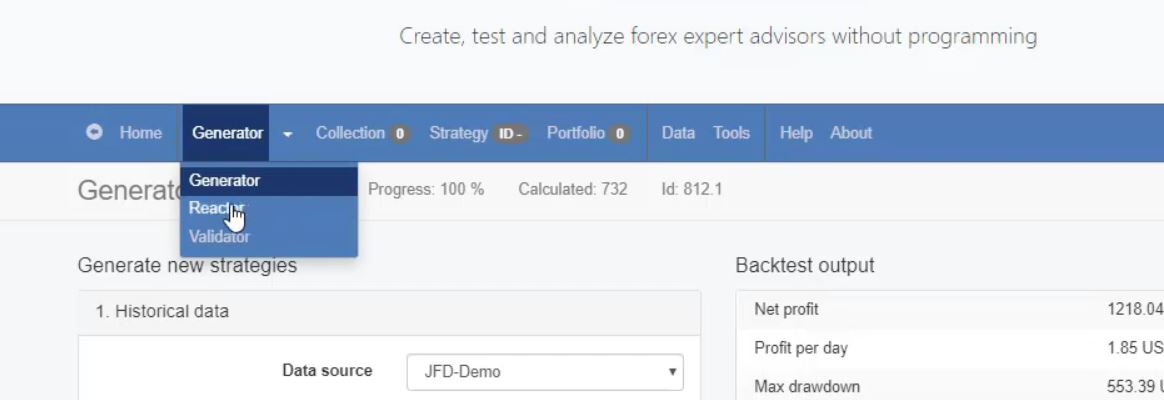1164x400 pixels.
Task: Choose Validator from the dropdown list
Action: [x=219, y=237]
